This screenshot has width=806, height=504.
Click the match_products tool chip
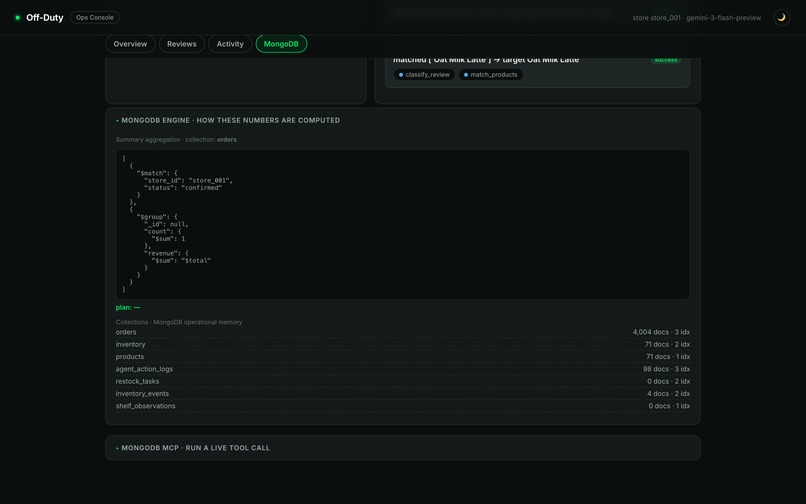pyautogui.click(x=490, y=75)
